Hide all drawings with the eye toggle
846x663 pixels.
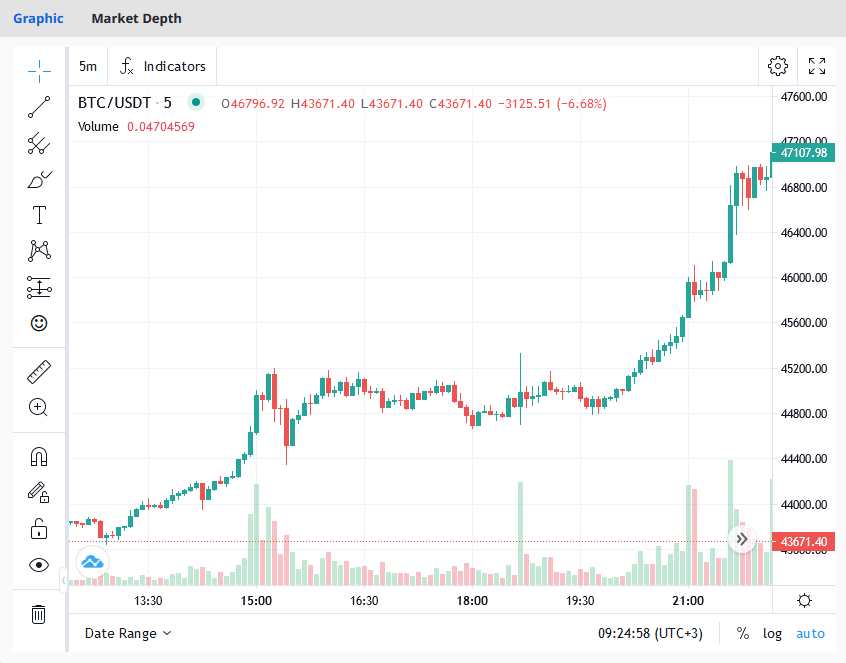(38, 564)
